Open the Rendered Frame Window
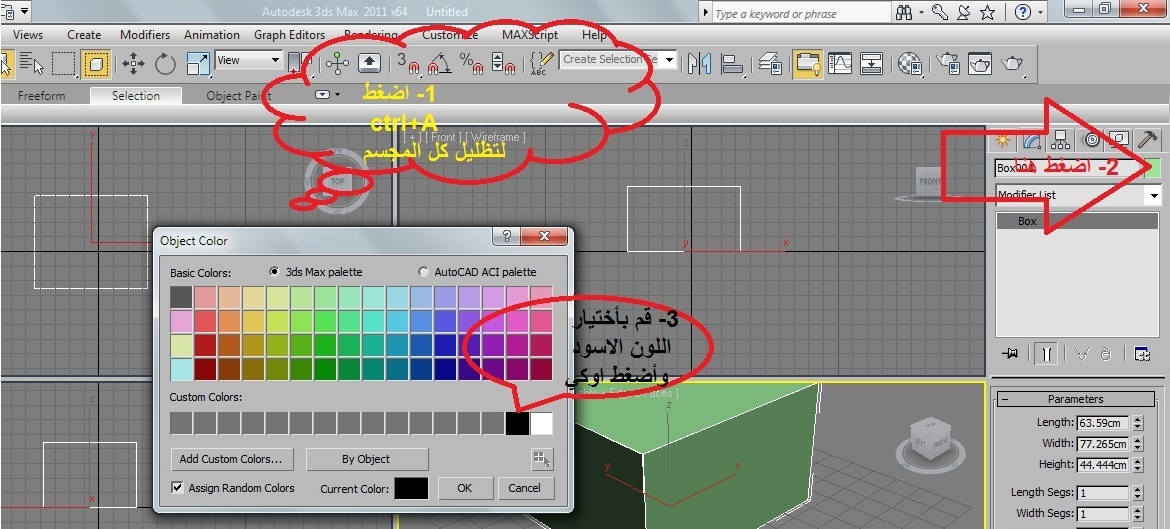 980,63
